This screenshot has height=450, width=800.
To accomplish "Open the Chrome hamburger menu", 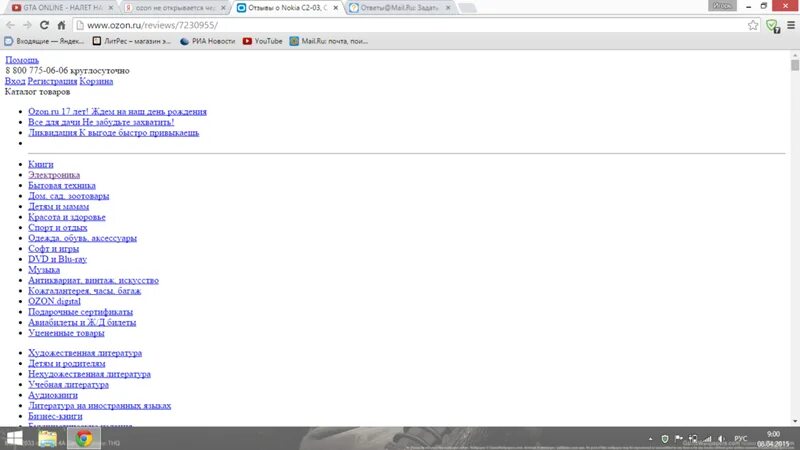I will (x=791, y=25).
